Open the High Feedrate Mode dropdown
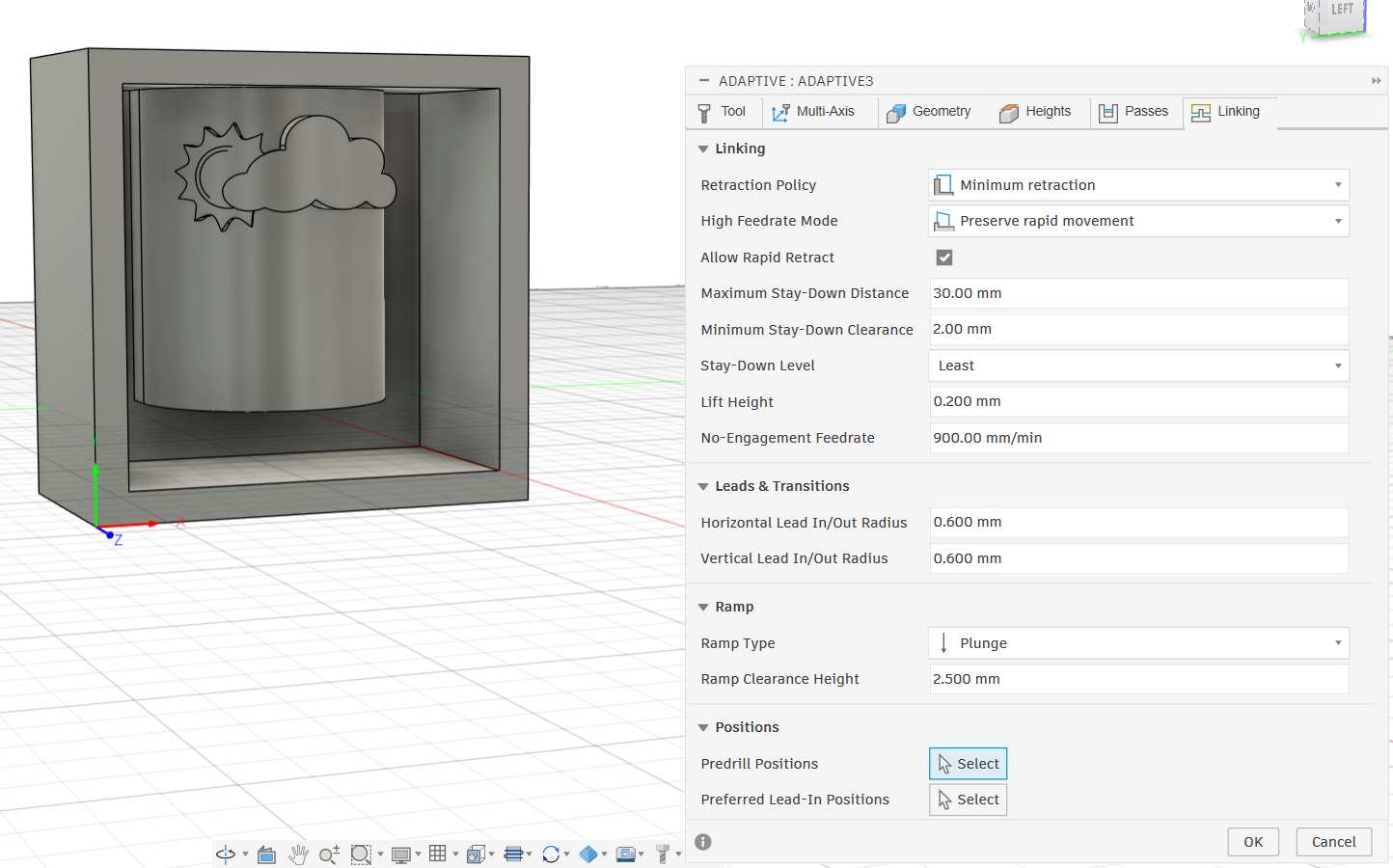 tap(1138, 221)
